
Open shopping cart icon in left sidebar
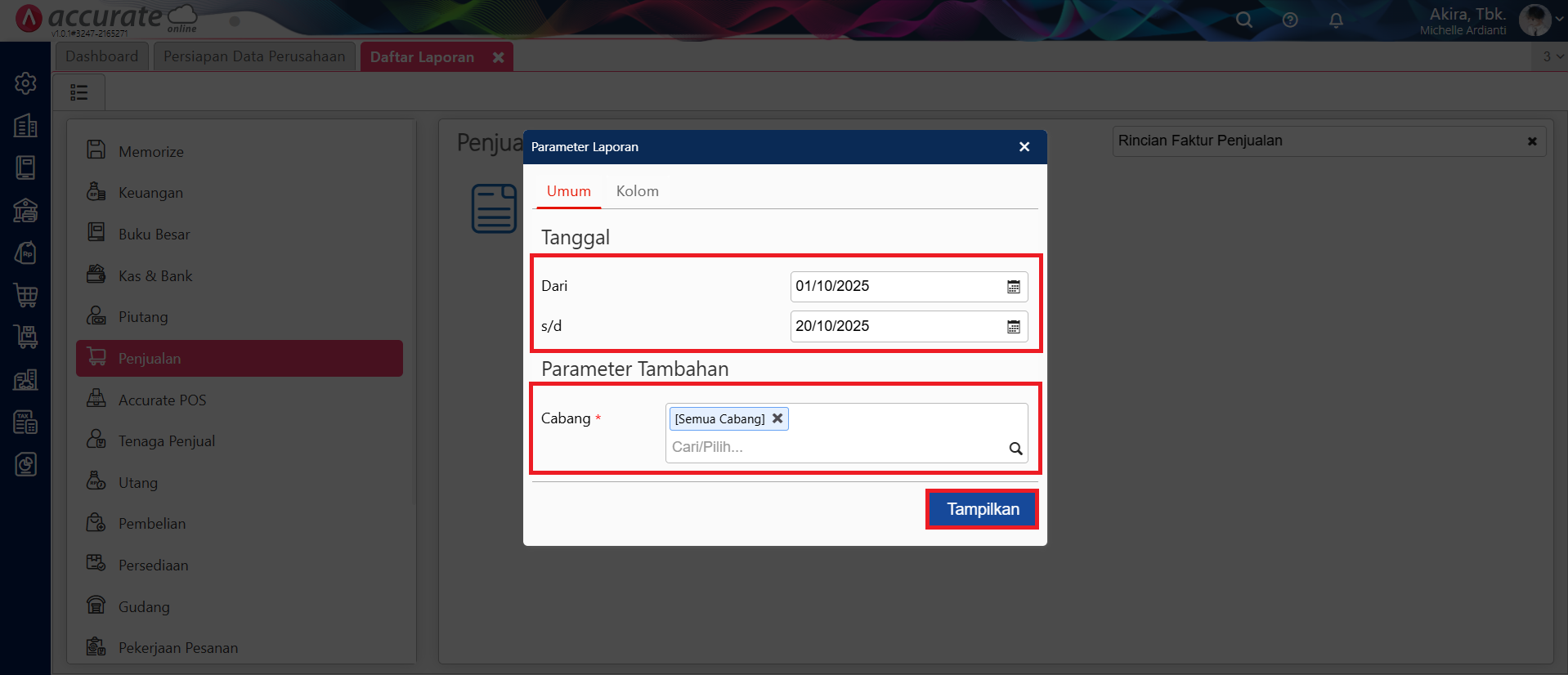pos(25,295)
